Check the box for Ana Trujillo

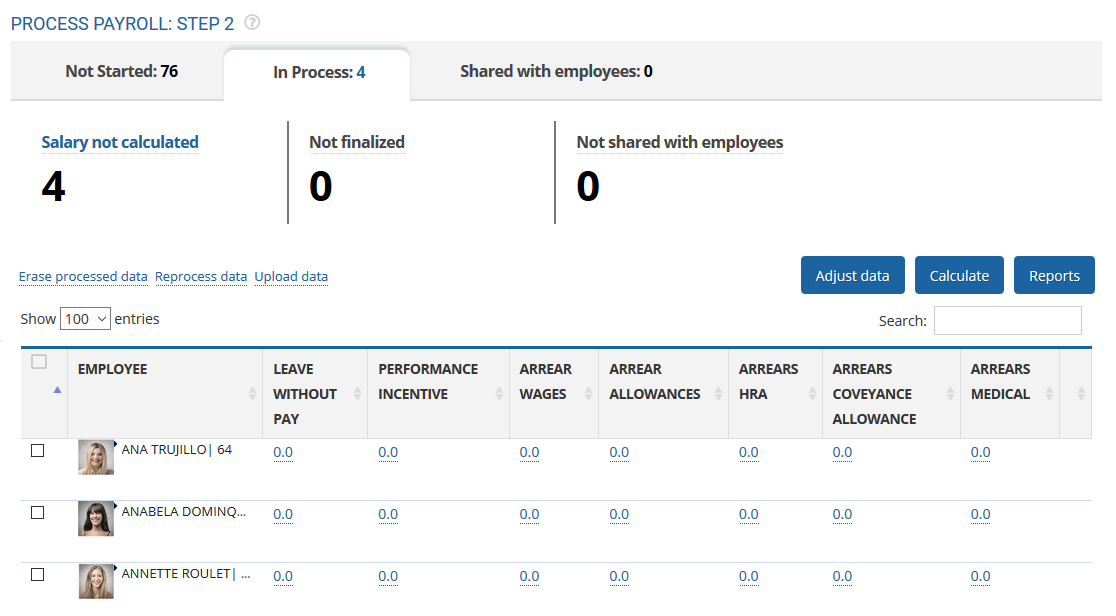38,451
